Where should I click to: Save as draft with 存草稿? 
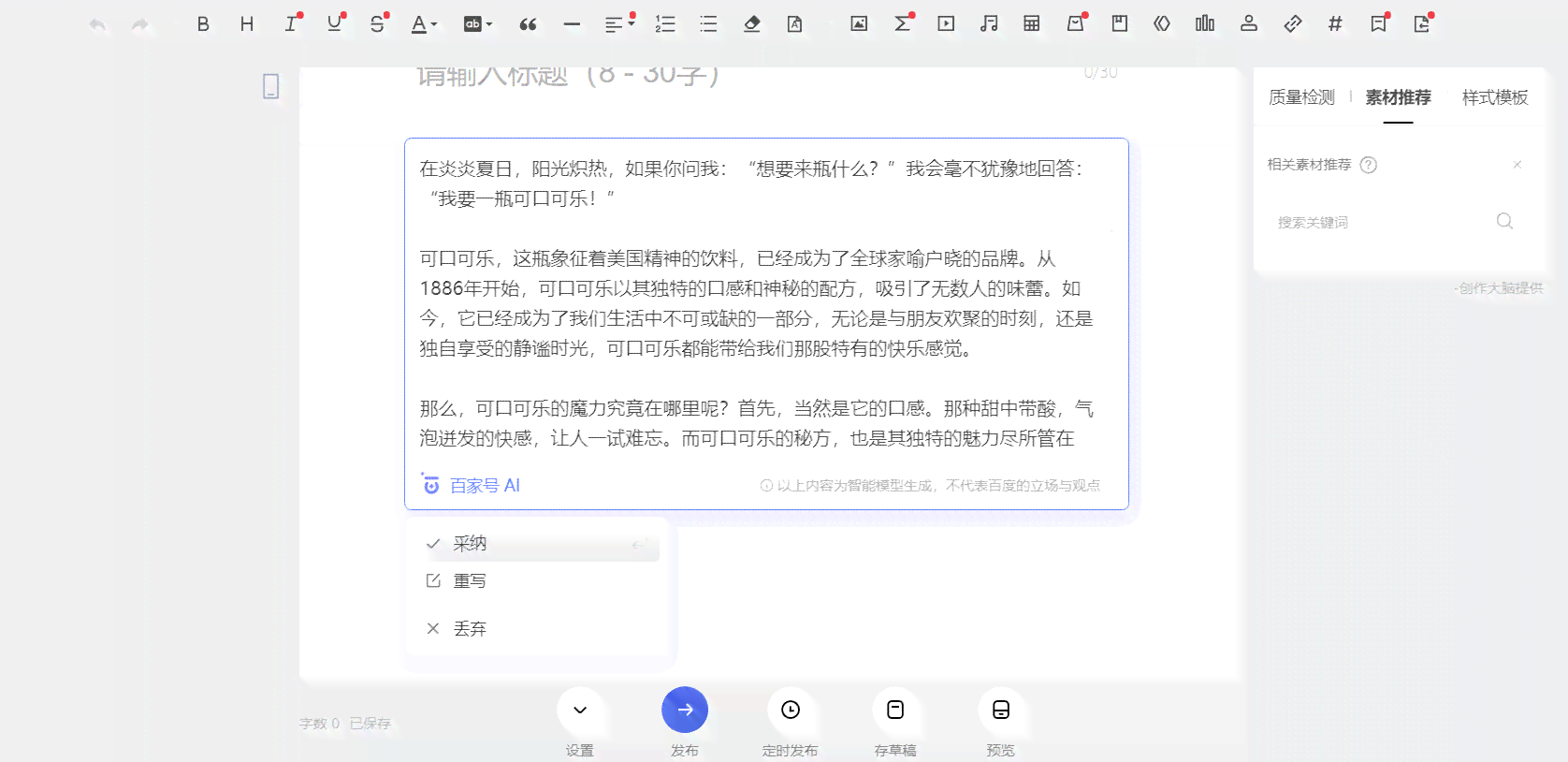point(895,710)
